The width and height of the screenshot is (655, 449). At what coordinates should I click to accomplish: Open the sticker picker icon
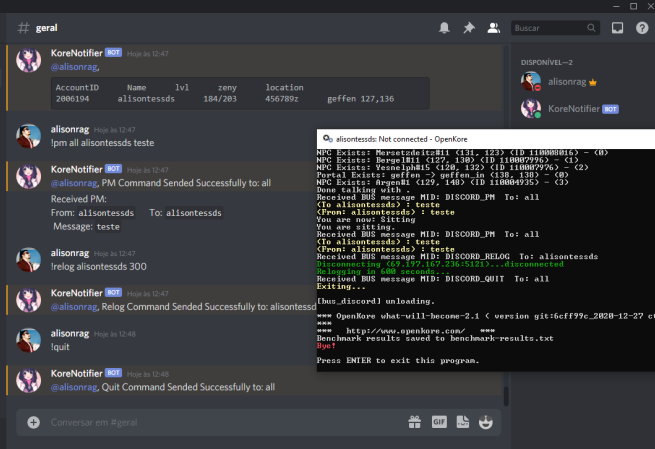pos(462,422)
